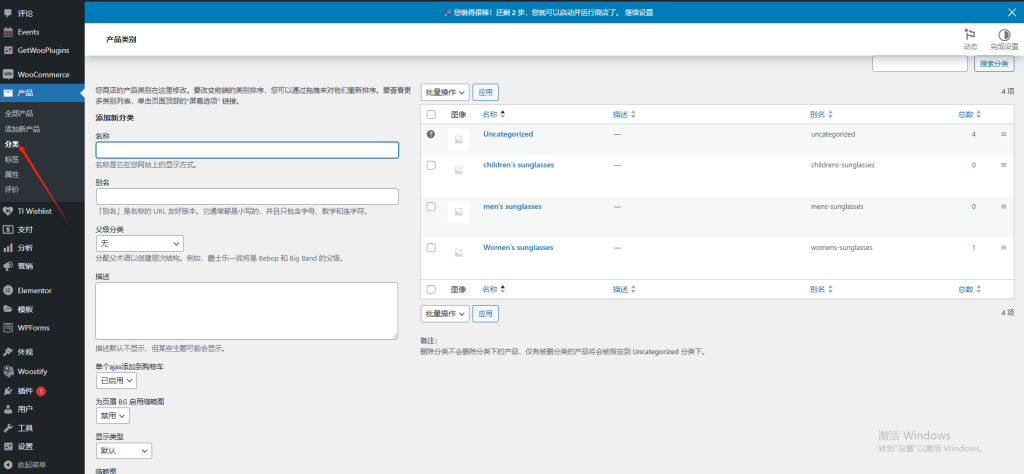Image resolution: width=1024 pixels, height=474 pixels.
Task: Click the 分析 bar chart icon
Action: click(x=8, y=247)
